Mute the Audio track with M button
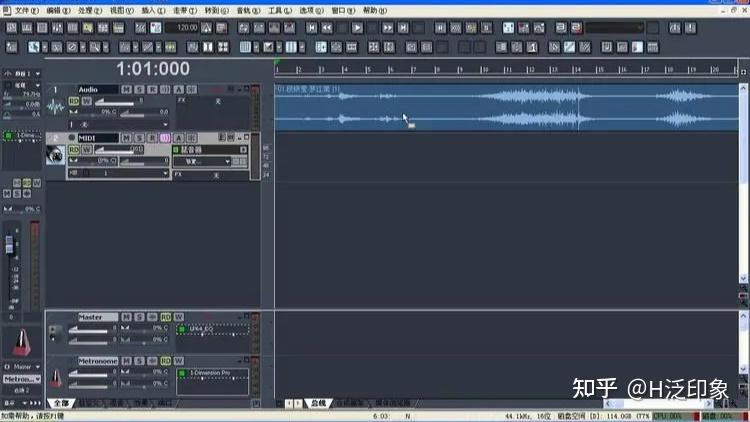 point(126,89)
